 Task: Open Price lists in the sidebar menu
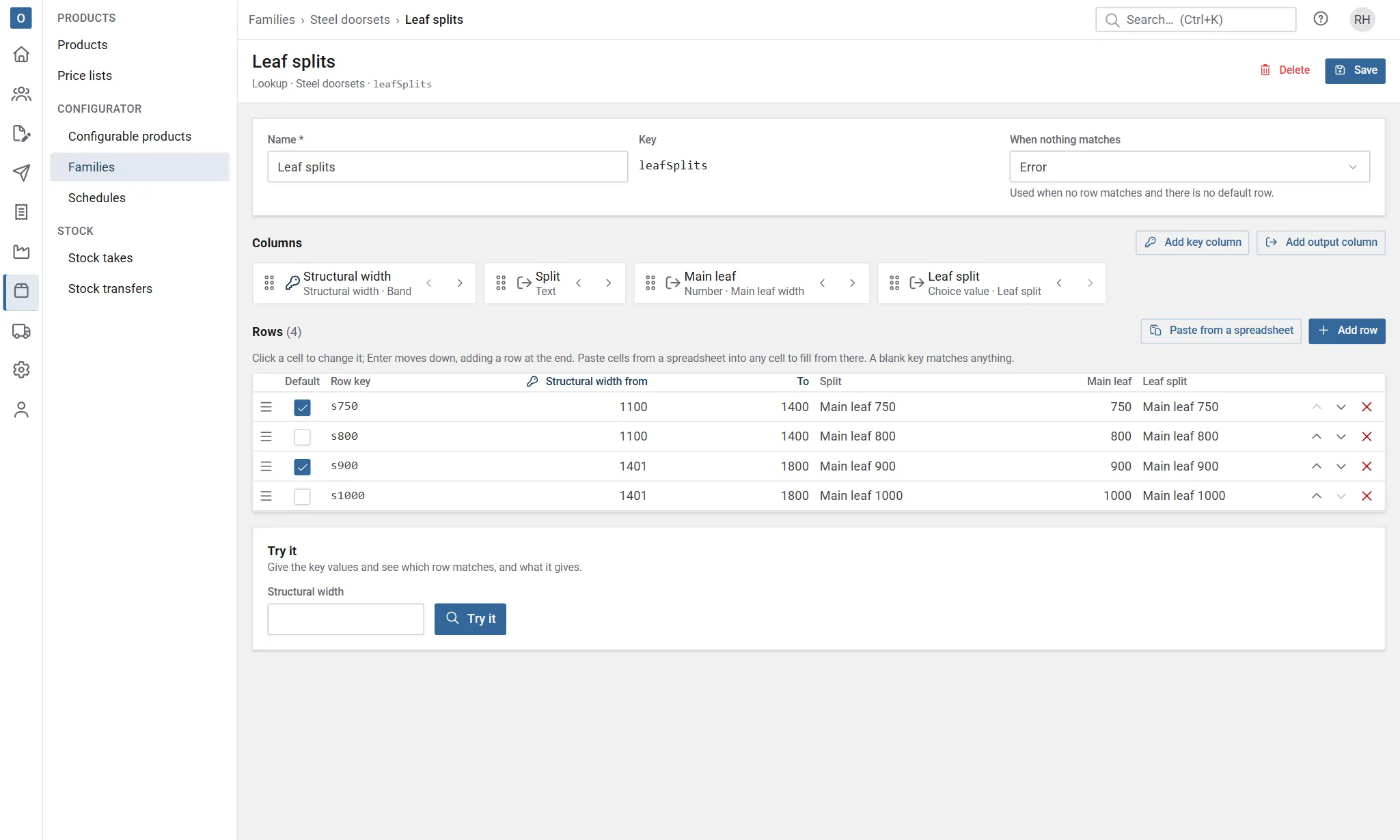pyautogui.click(x=85, y=75)
